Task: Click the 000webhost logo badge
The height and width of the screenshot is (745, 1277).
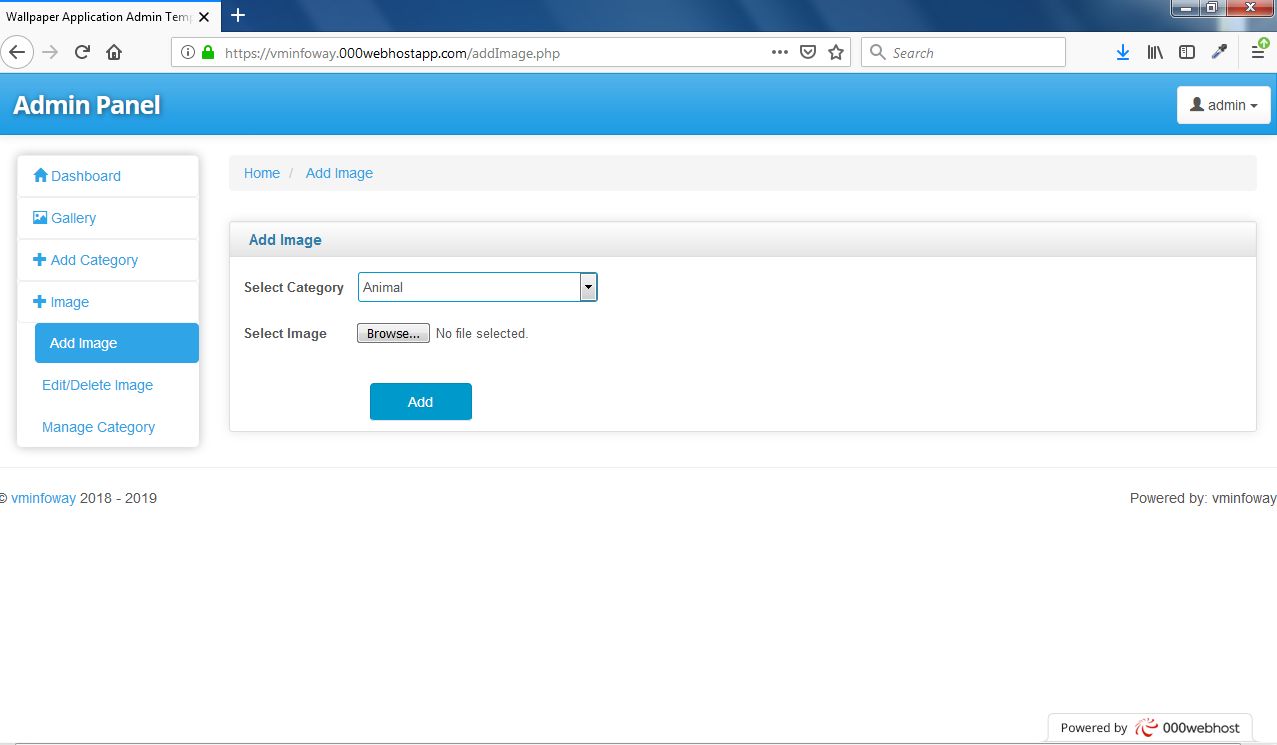Action: [1150, 728]
